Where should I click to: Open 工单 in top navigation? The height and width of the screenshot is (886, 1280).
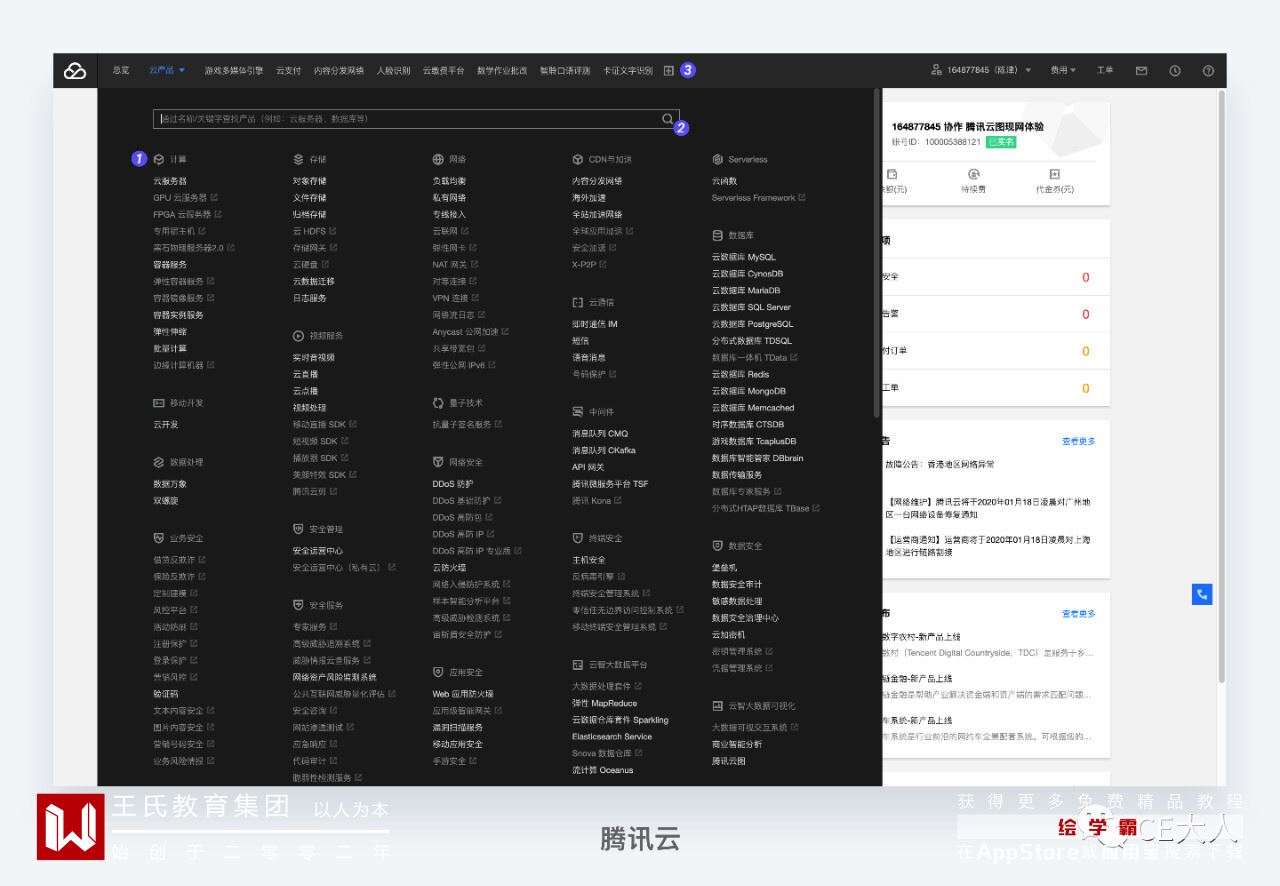coord(1105,70)
